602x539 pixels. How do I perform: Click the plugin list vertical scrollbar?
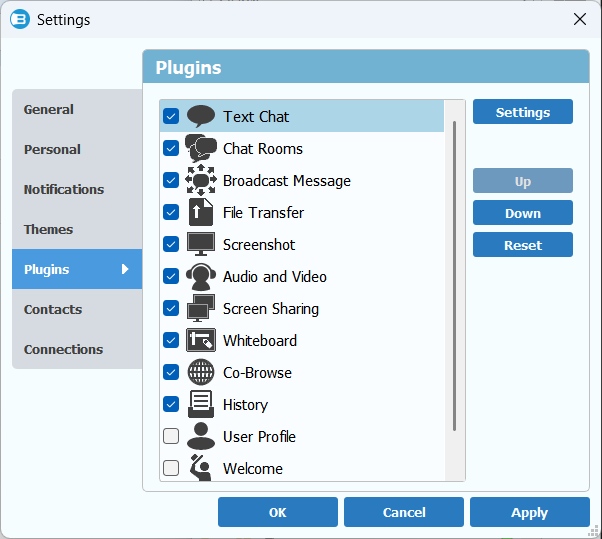454,276
